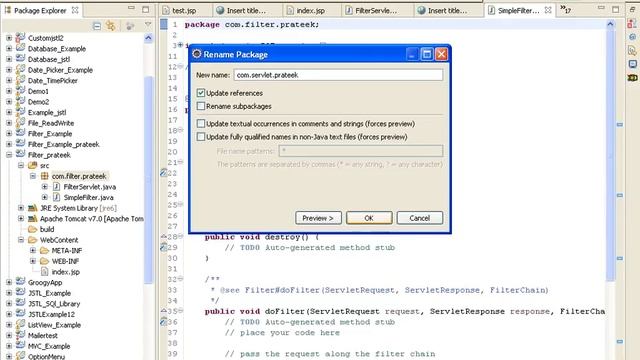The height and width of the screenshot is (360, 640).
Task: Click the src source folder icon
Action: tap(33, 165)
